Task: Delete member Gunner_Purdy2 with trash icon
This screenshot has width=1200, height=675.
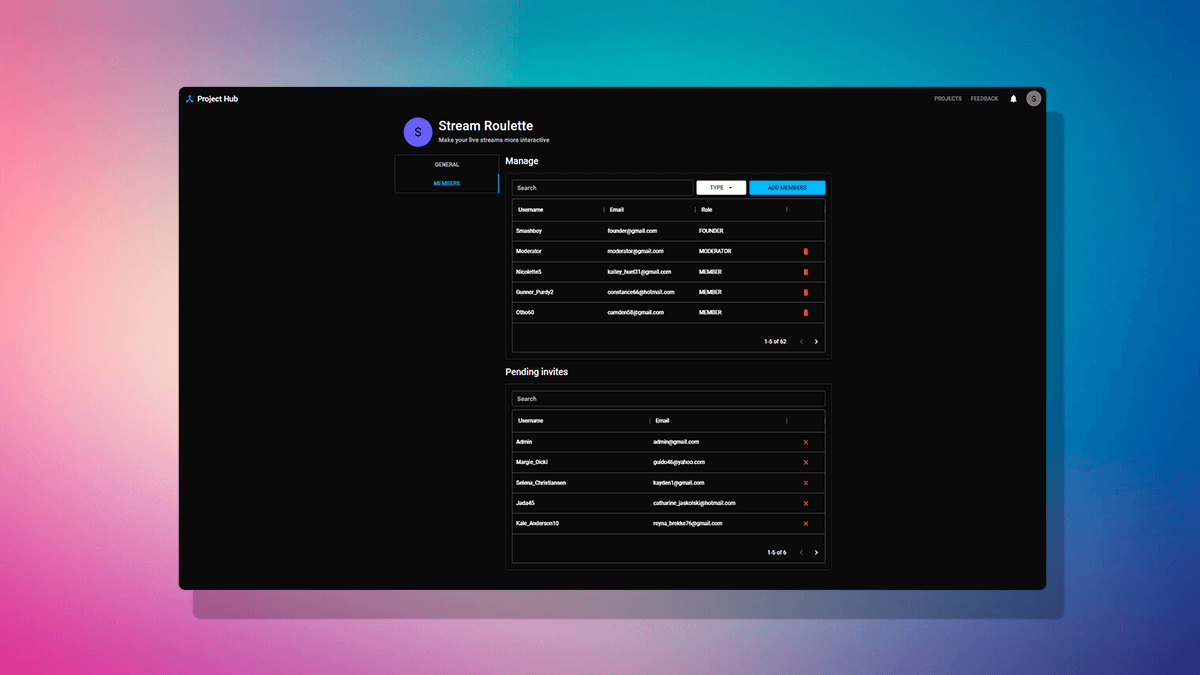Action: (805, 292)
